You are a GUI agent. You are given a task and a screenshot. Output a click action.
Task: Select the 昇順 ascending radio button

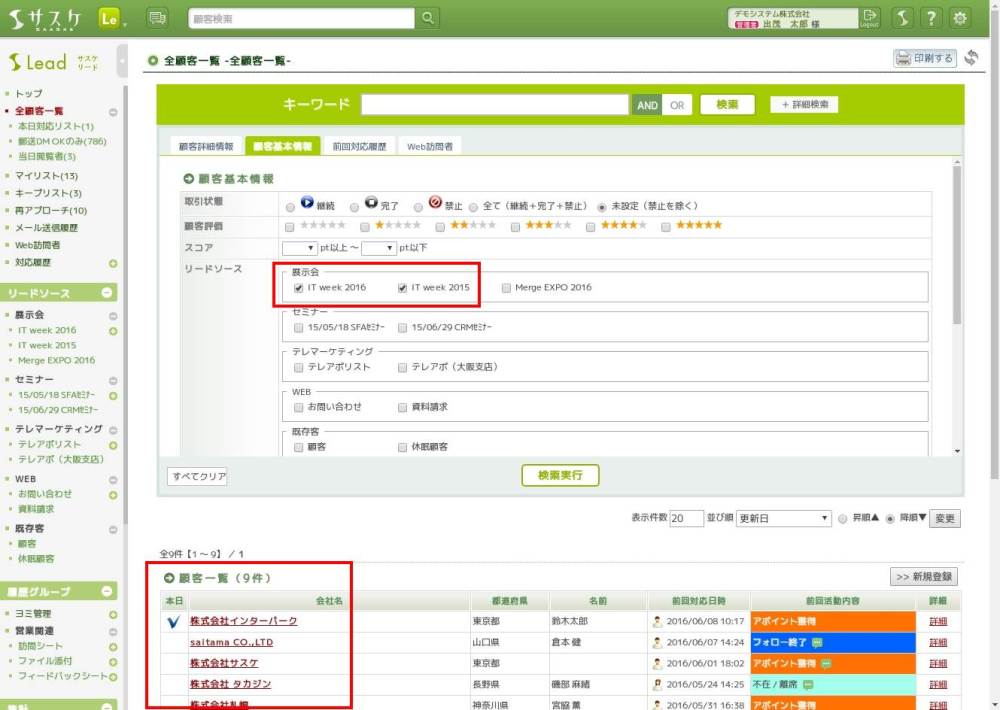point(842,519)
